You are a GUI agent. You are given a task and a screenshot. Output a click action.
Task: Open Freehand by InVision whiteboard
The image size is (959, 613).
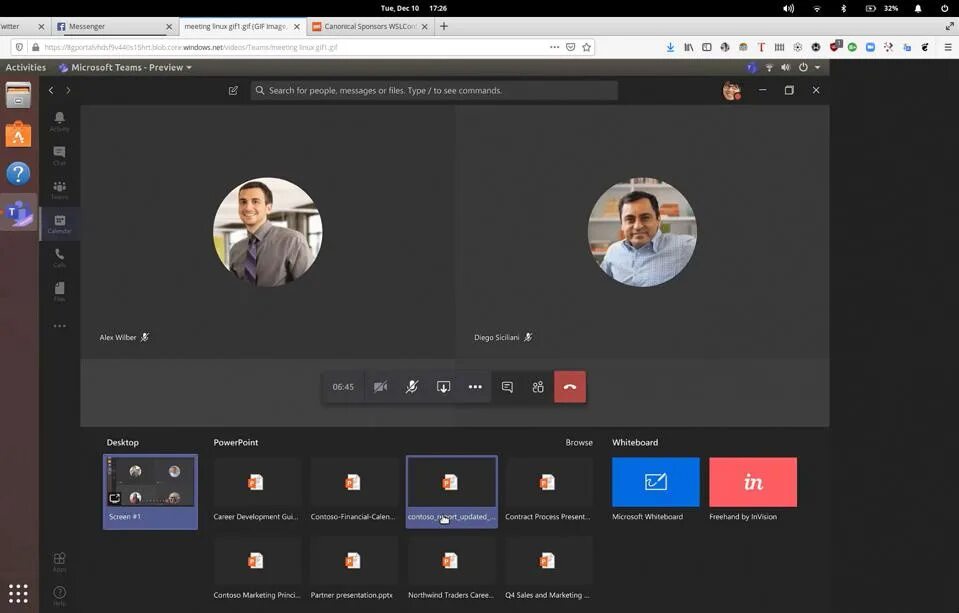[x=753, y=489]
